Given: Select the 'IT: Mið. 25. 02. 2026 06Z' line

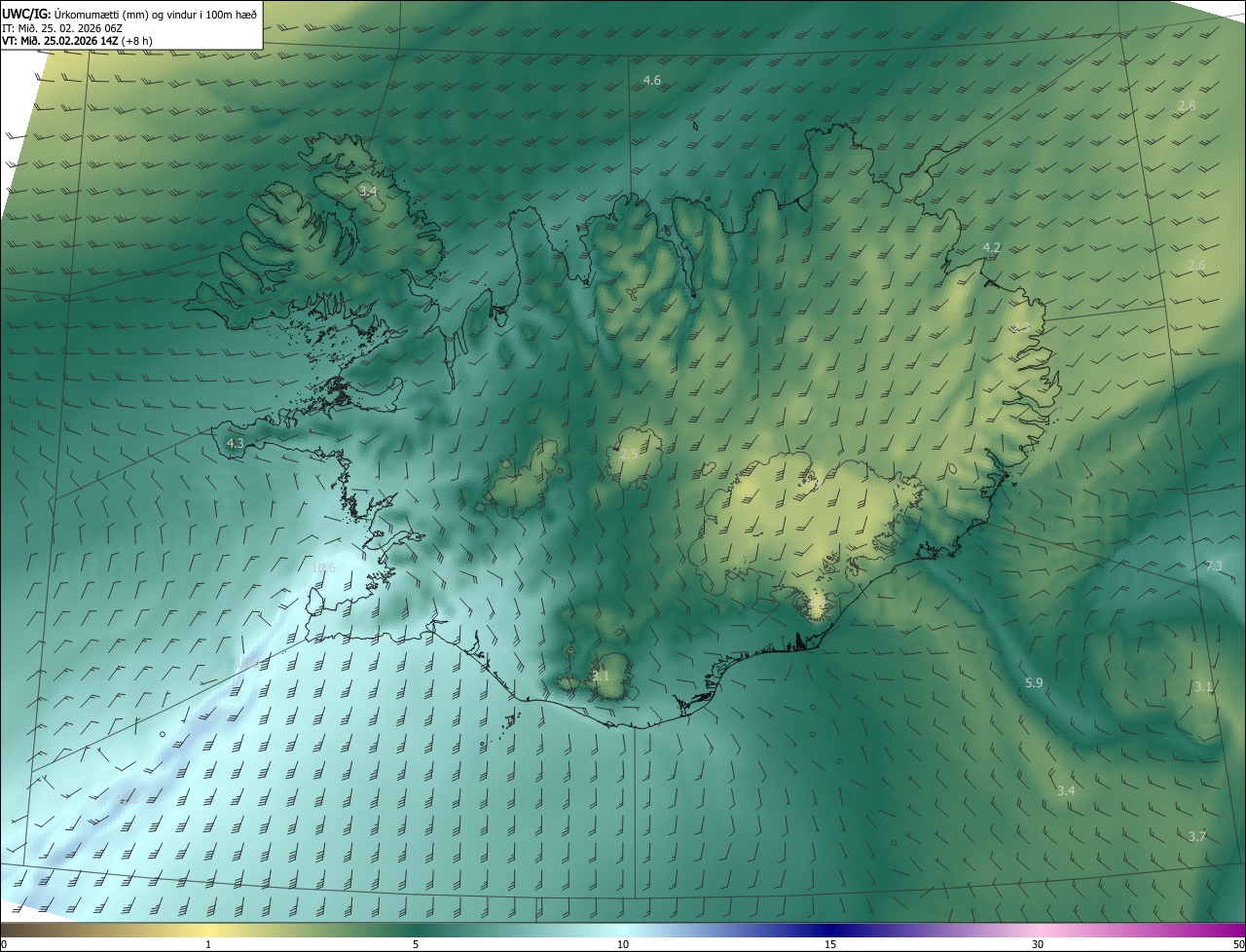Looking at the screenshot, I should 62,27.
